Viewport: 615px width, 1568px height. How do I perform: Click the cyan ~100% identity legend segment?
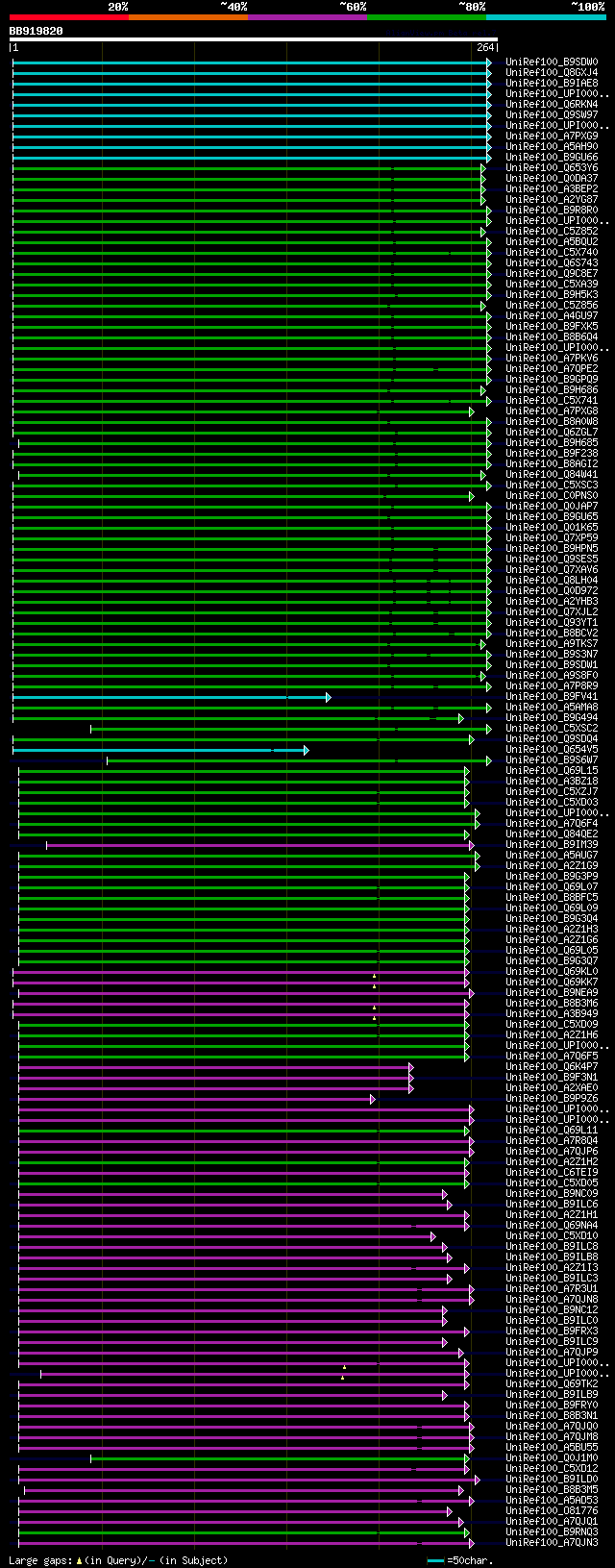point(546,17)
